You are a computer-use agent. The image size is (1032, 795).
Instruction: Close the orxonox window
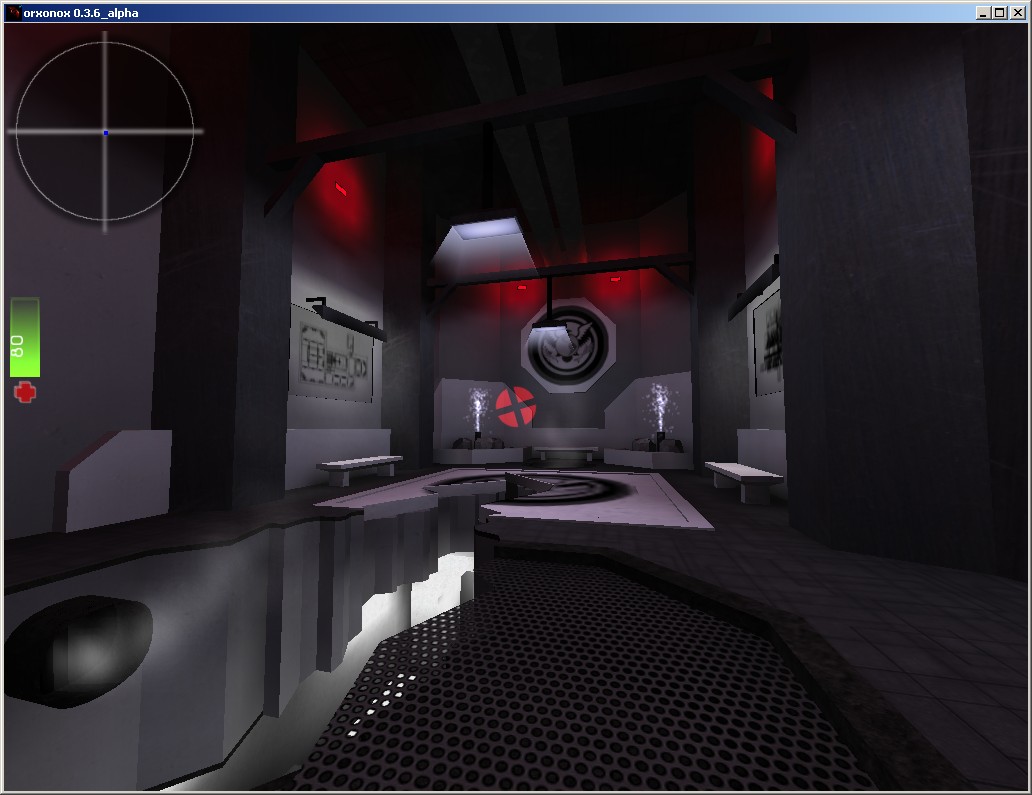click(1018, 13)
